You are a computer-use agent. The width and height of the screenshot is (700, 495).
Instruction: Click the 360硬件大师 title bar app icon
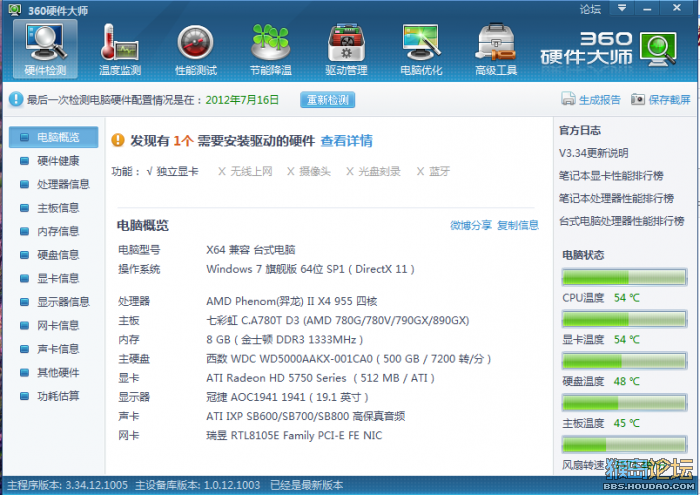(15, 8)
